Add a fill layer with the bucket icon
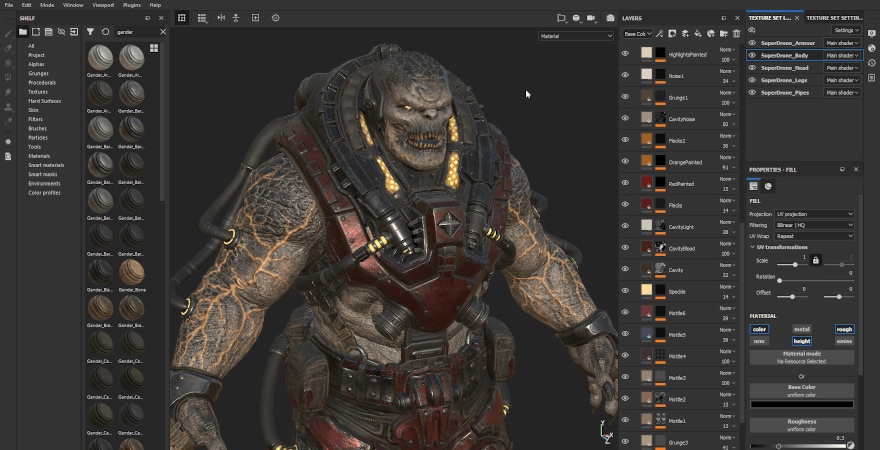880x450 pixels. (x=698, y=34)
